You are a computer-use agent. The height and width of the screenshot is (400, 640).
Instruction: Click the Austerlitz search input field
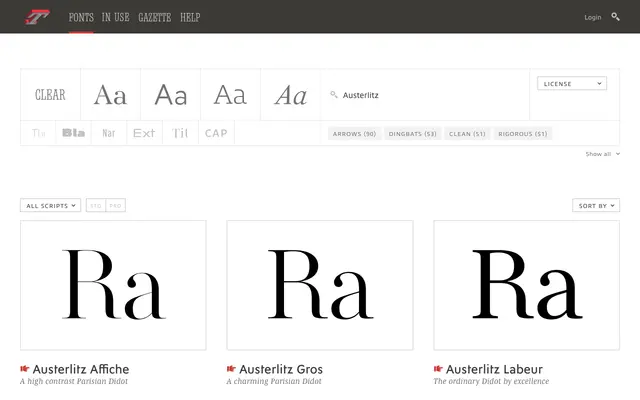tap(424, 95)
